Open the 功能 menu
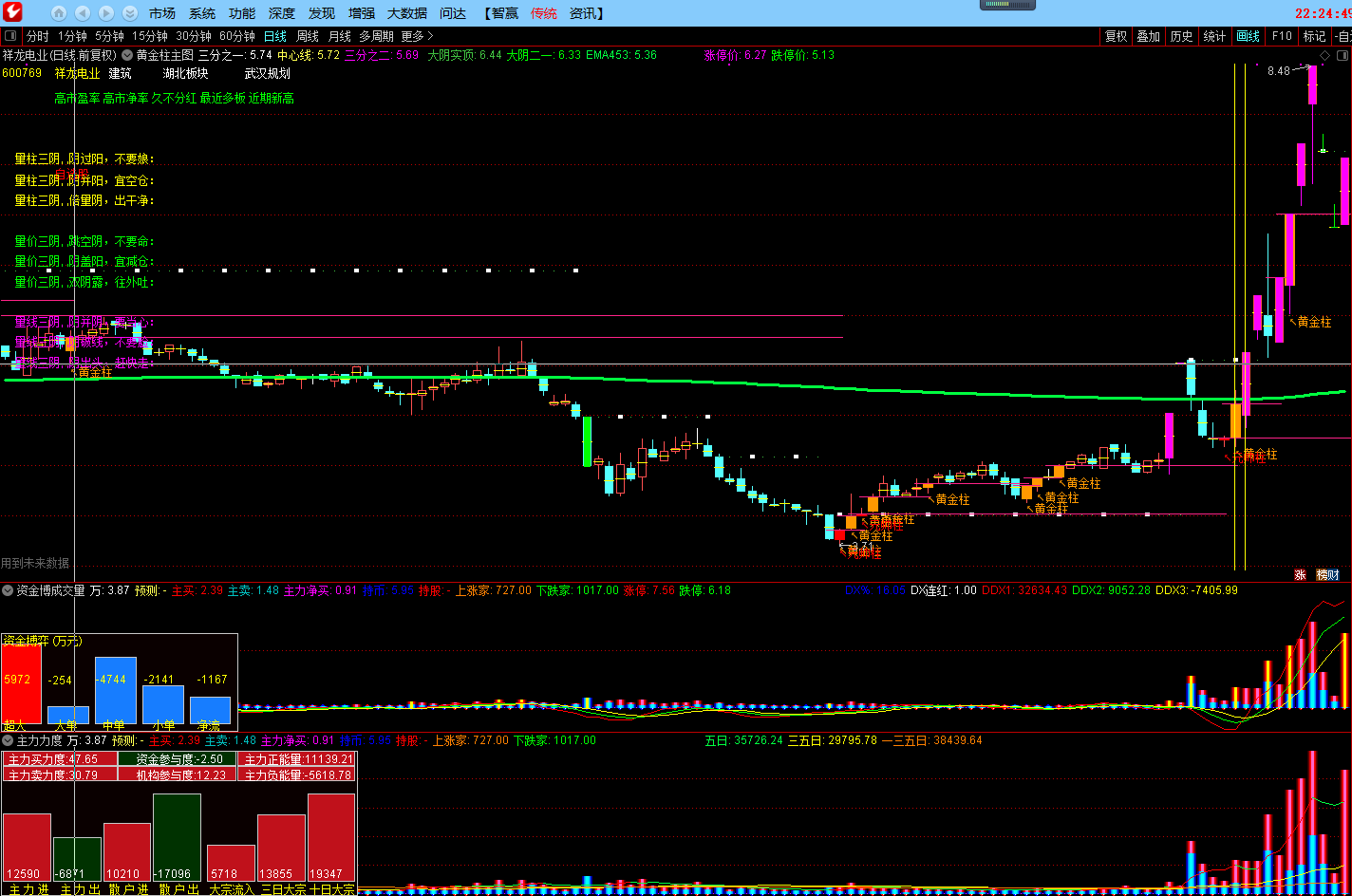 [x=242, y=13]
